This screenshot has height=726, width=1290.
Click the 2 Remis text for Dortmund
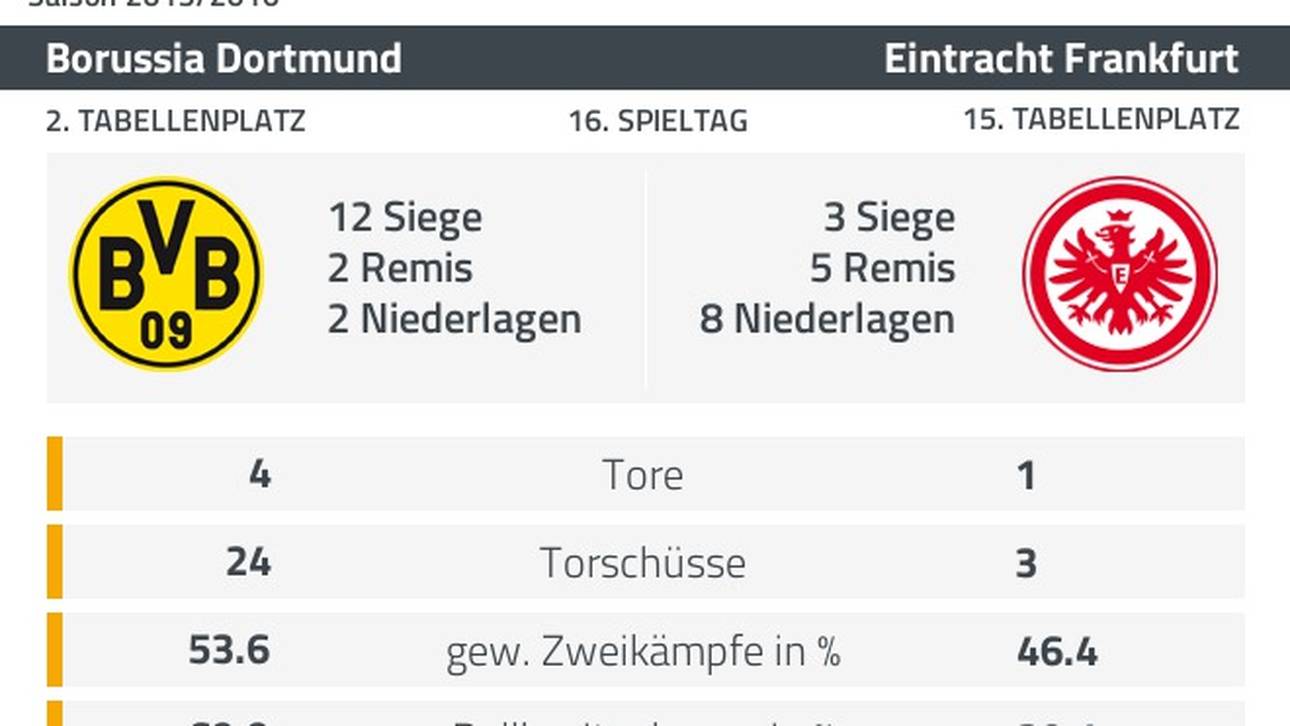400,268
